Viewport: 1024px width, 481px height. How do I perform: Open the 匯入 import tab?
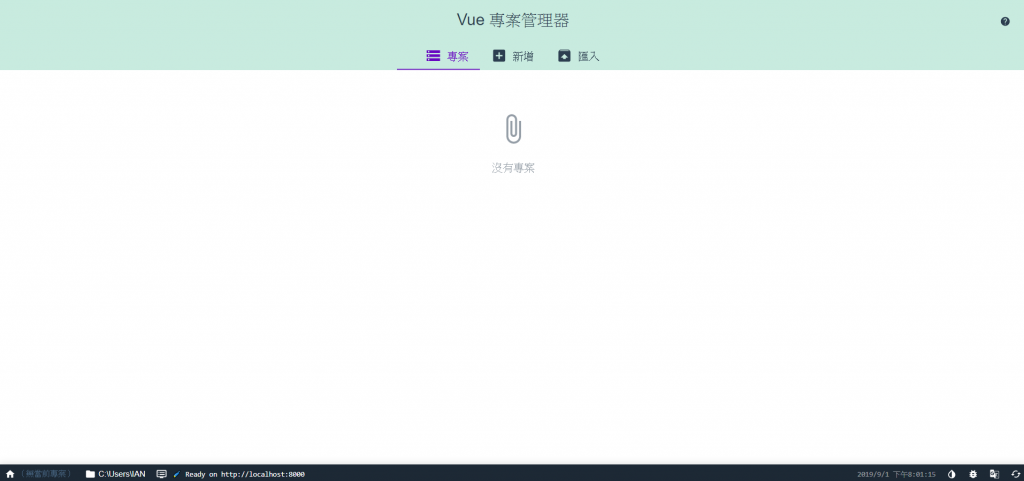tap(579, 56)
